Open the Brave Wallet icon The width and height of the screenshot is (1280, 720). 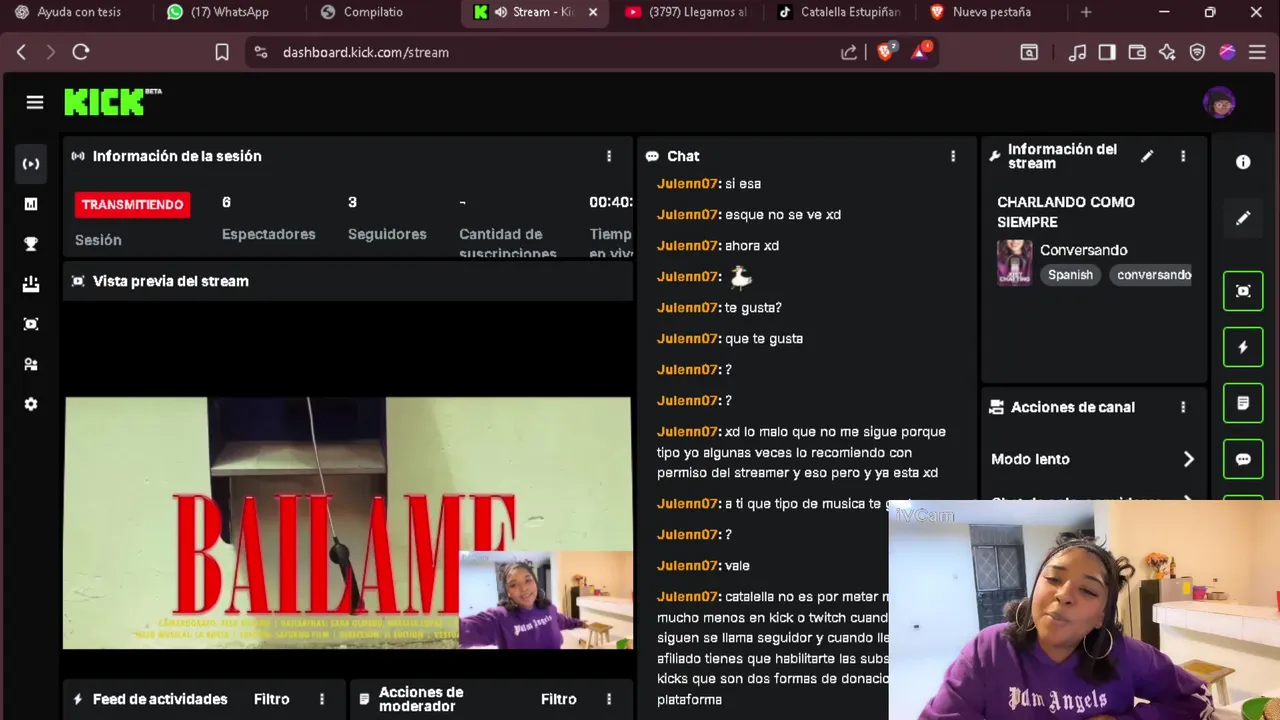(x=1137, y=52)
